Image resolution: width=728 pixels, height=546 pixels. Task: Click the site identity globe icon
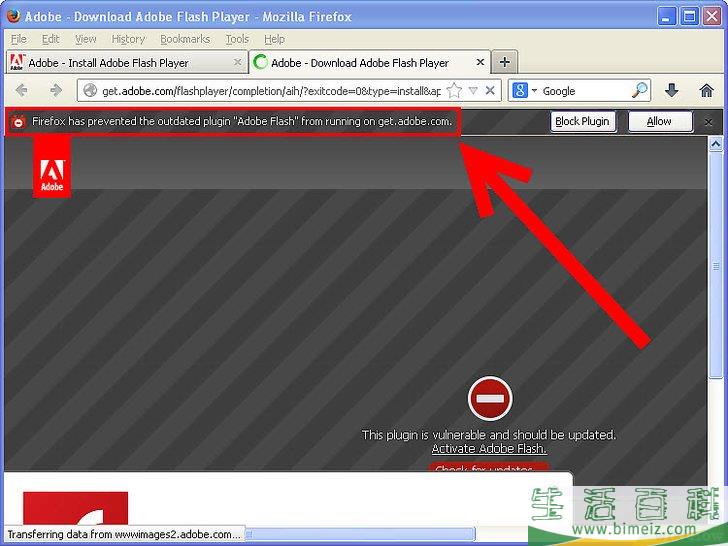[90, 91]
